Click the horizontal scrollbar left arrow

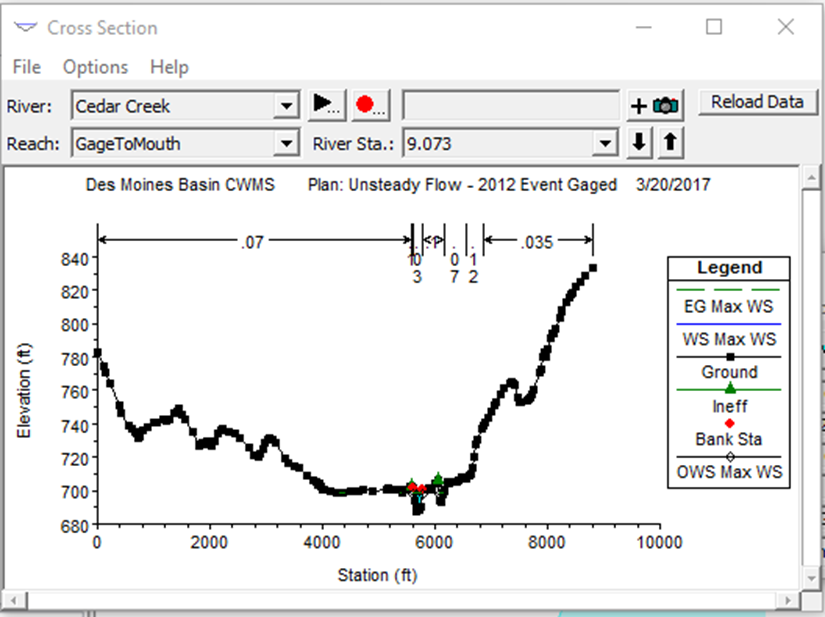click(x=14, y=600)
